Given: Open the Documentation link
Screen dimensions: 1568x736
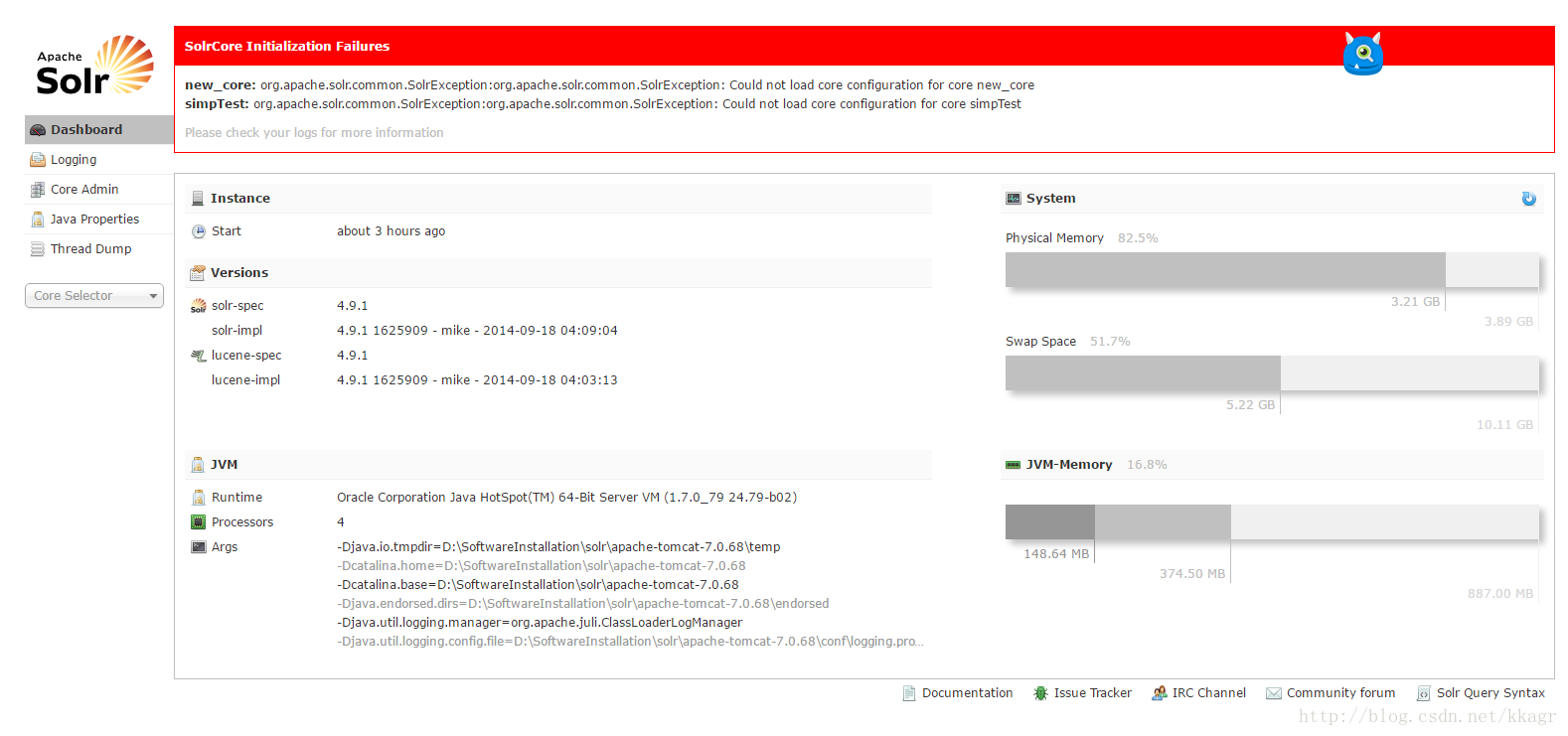Looking at the screenshot, I should [x=967, y=693].
